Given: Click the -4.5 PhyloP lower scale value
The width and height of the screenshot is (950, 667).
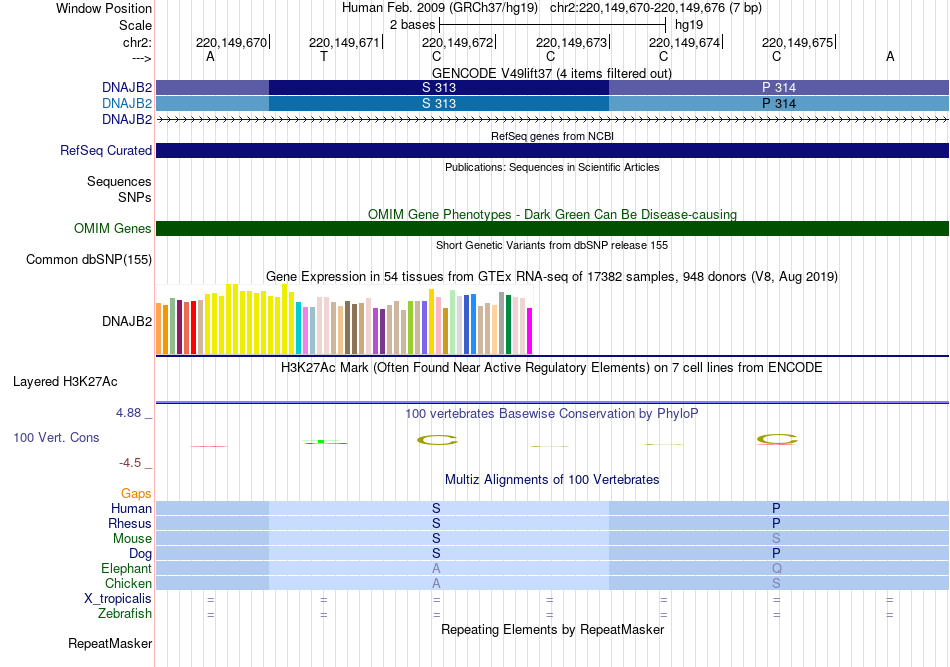Looking at the screenshot, I should [130, 463].
